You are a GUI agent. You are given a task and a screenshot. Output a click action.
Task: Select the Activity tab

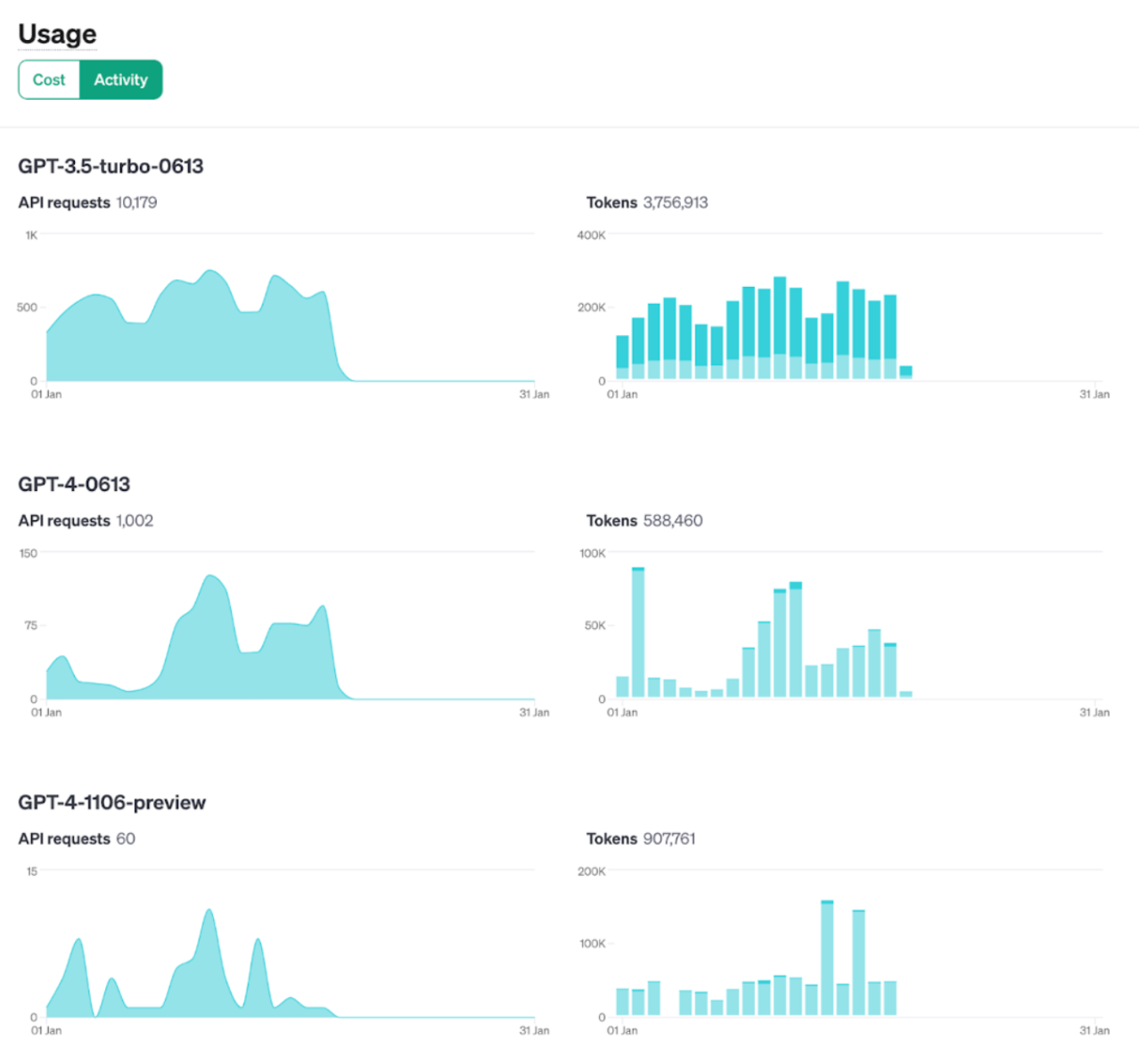click(x=120, y=80)
